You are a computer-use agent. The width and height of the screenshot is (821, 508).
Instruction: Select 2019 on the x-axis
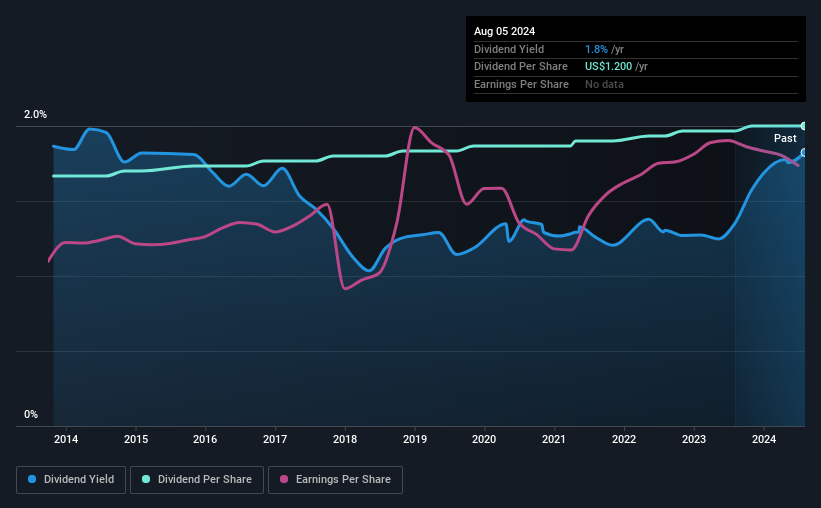(x=415, y=439)
